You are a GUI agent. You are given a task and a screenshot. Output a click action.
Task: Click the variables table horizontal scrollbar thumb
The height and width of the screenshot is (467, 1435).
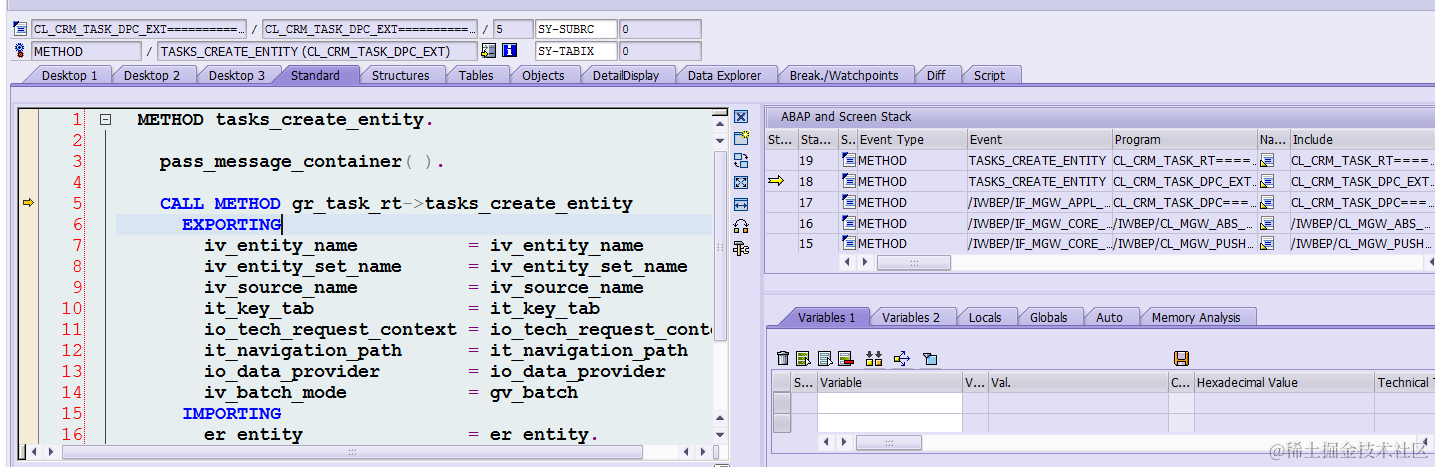(888, 443)
